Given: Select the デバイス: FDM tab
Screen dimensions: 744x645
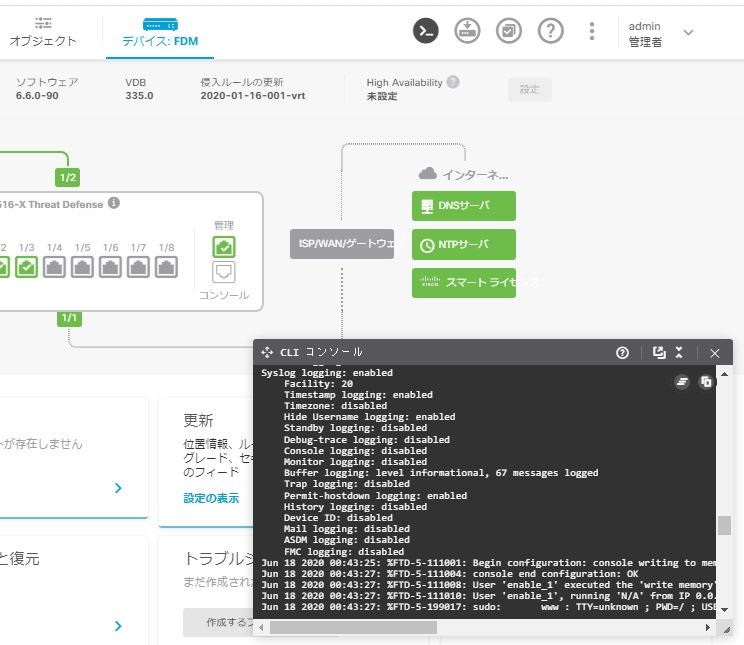Looking at the screenshot, I should pos(160,32).
